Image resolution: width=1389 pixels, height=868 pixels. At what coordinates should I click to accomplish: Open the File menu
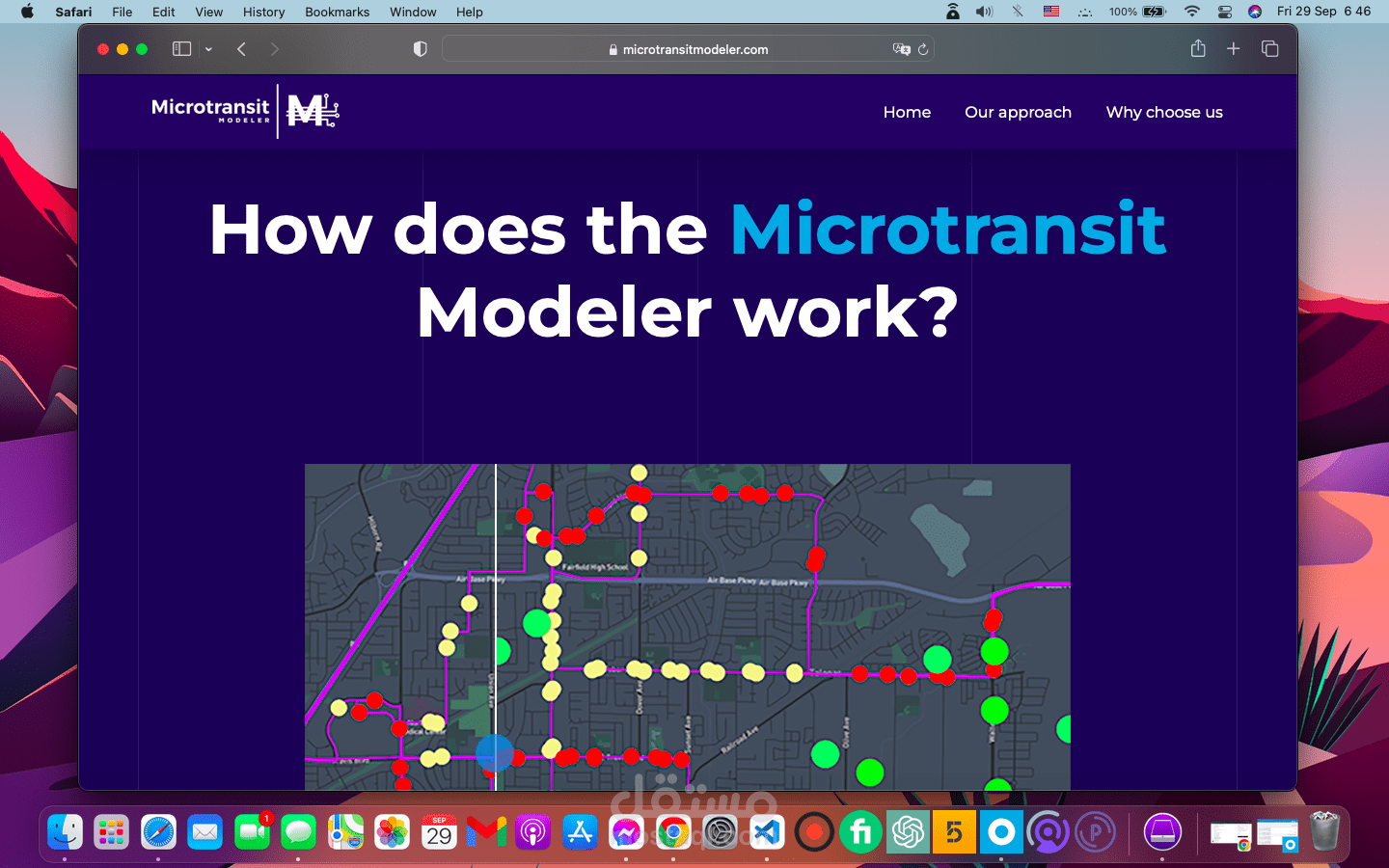pos(122,12)
